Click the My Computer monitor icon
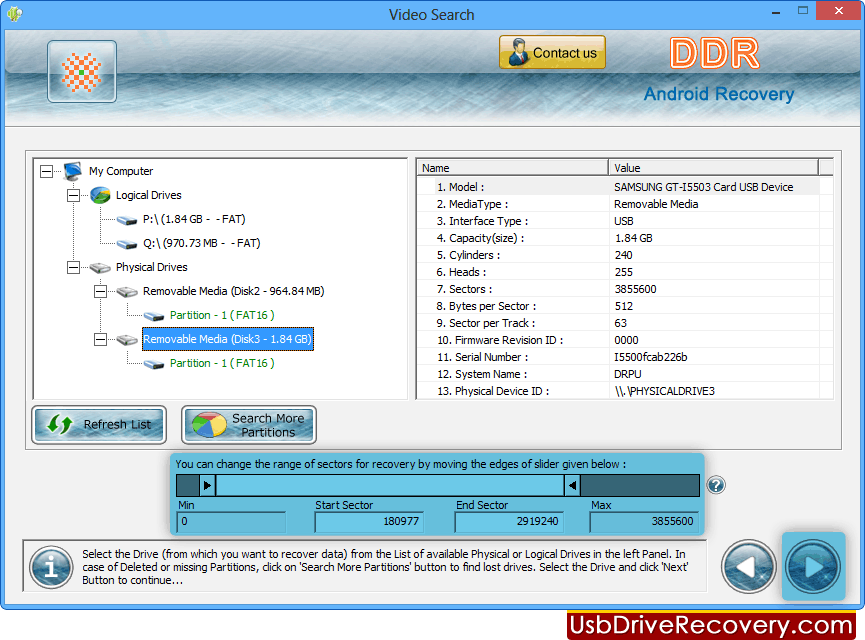Screen dimensions: 865x640 (x=73, y=171)
